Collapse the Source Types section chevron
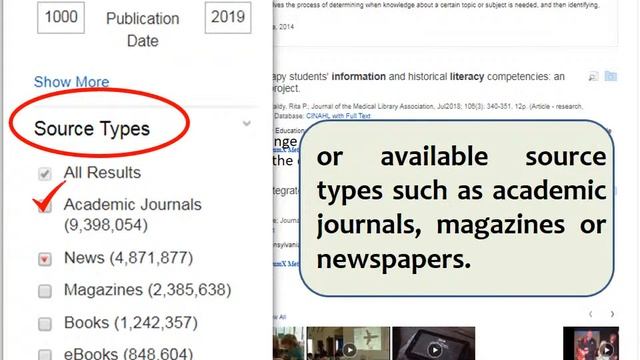640x360 pixels. [247, 123]
